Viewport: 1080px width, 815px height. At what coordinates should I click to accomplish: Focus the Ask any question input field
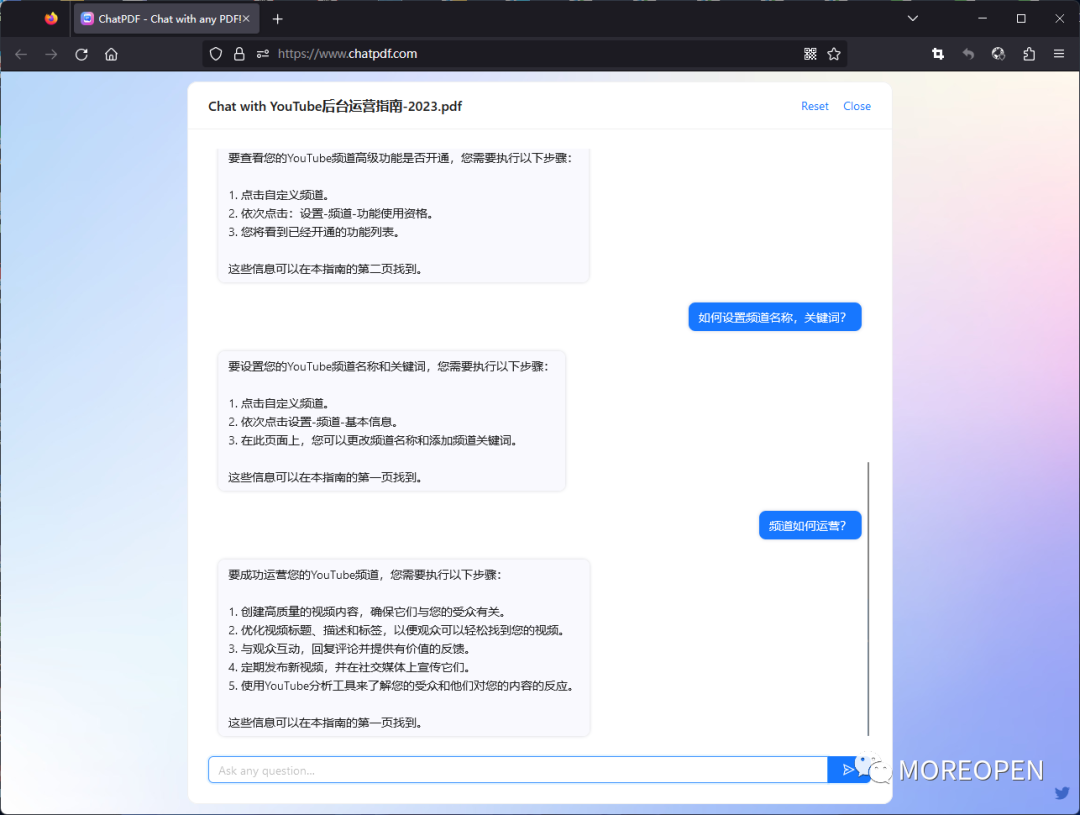click(518, 770)
